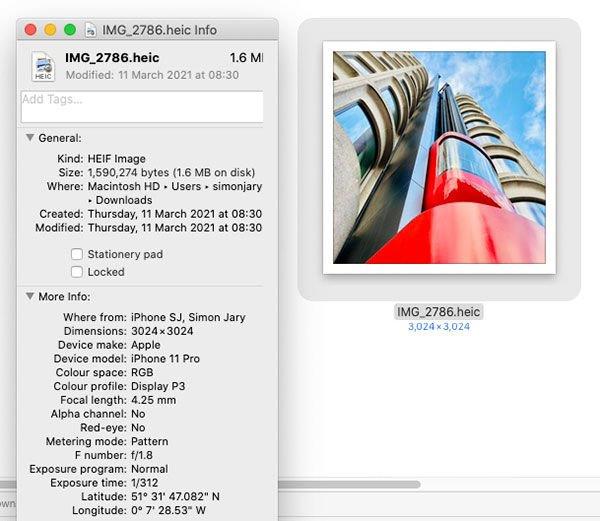Click the bold IMG_2786.heic name in header

click(112, 58)
